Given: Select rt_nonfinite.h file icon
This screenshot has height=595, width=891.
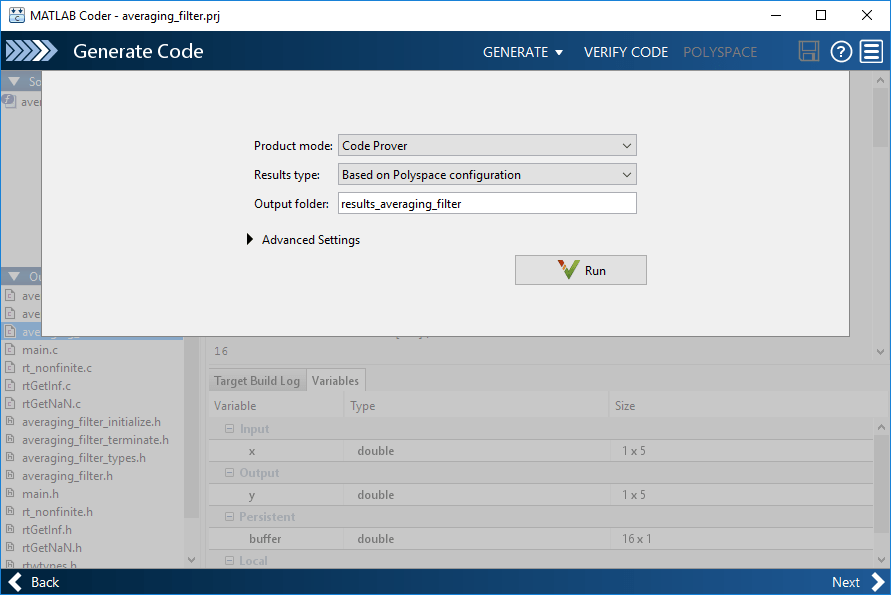Looking at the screenshot, I should point(10,511).
